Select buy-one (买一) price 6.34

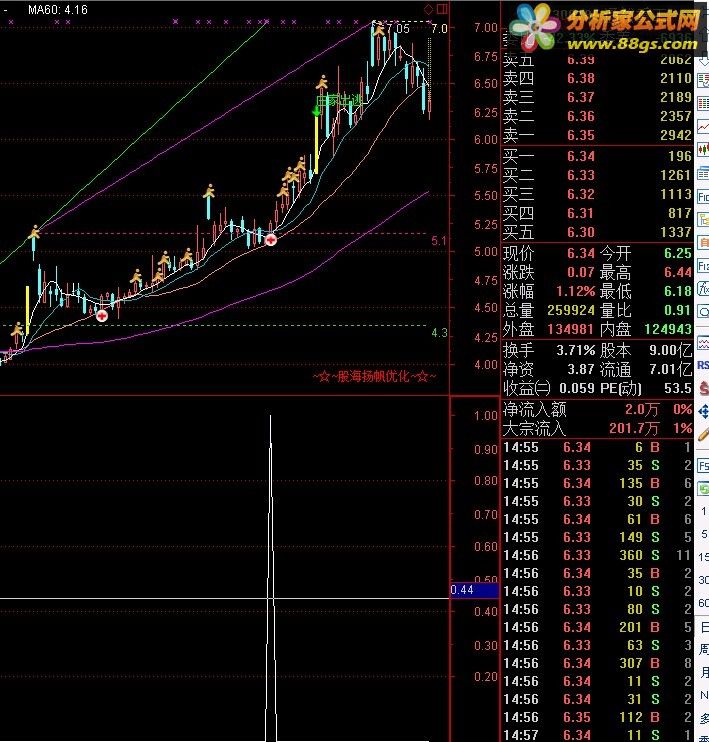[x=580, y=156]
